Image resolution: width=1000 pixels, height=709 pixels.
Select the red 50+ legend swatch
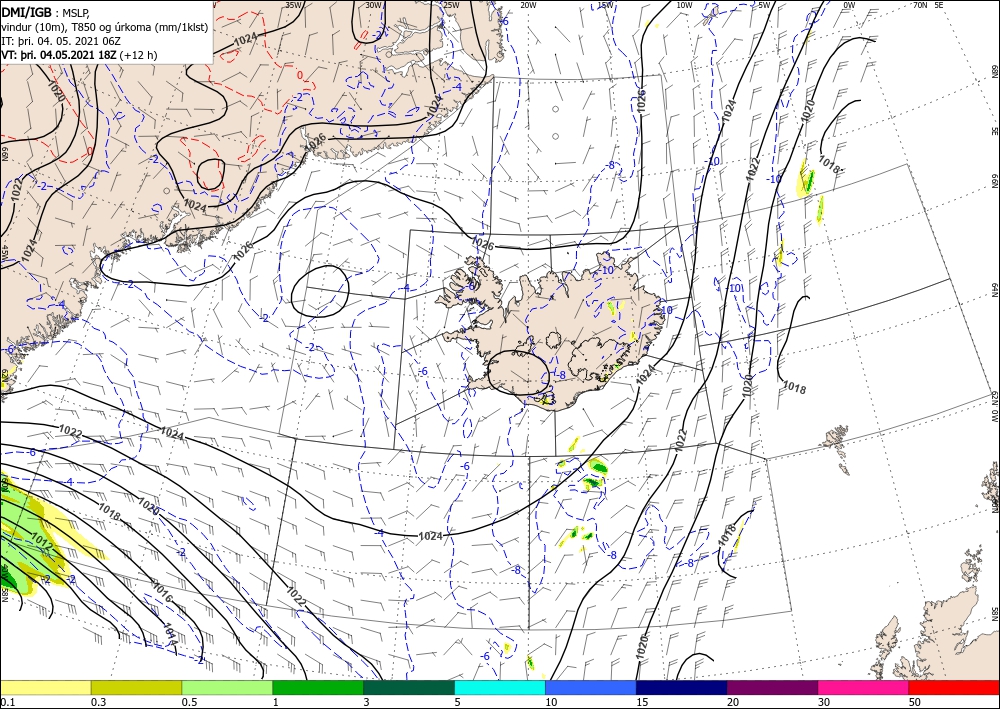tap(954, 687)
